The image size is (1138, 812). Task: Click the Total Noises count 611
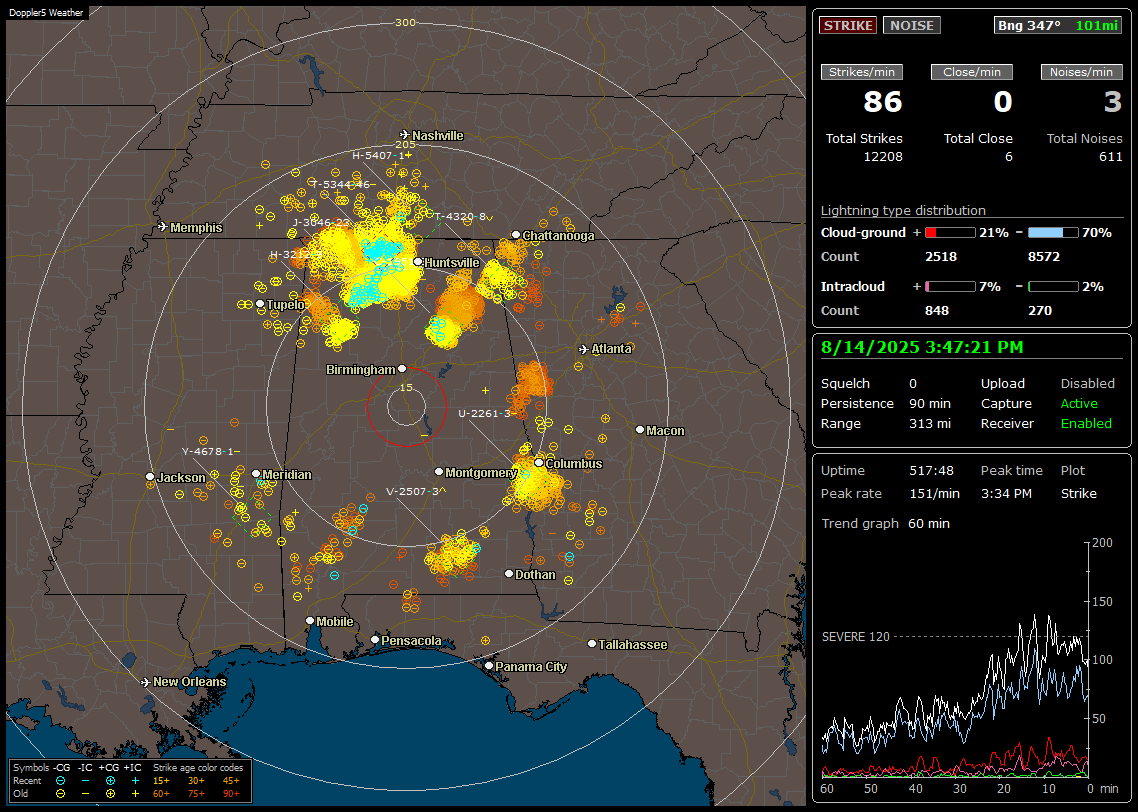pos(1110,157)
